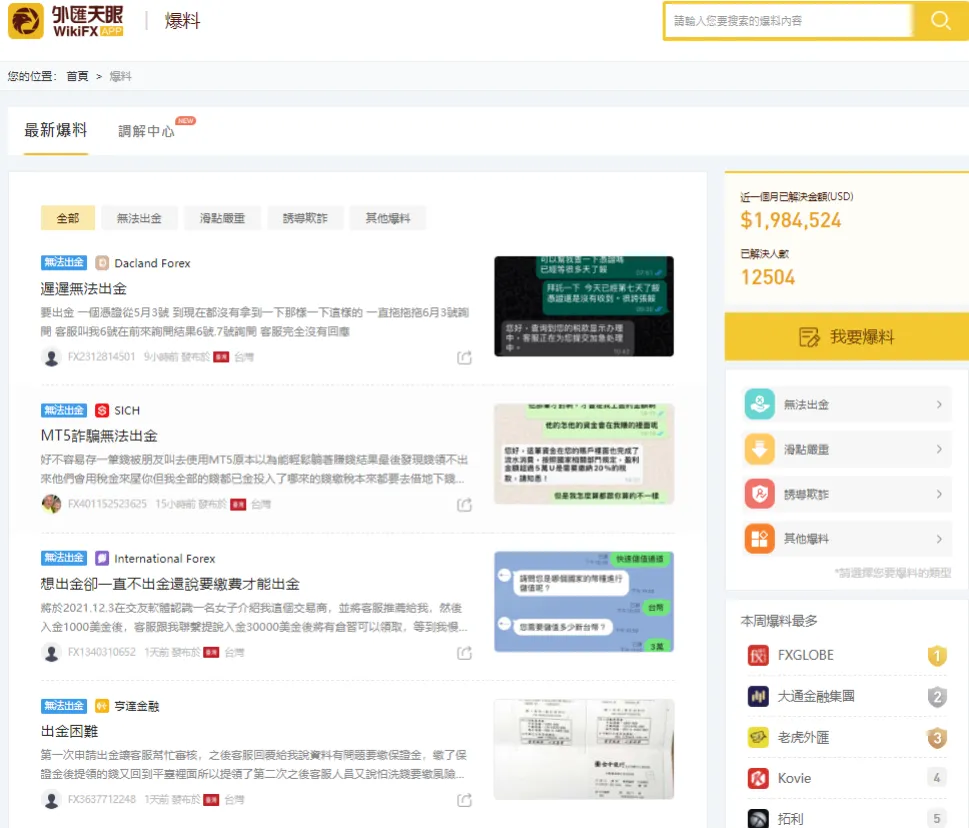Select the 全部 filter

68,218
